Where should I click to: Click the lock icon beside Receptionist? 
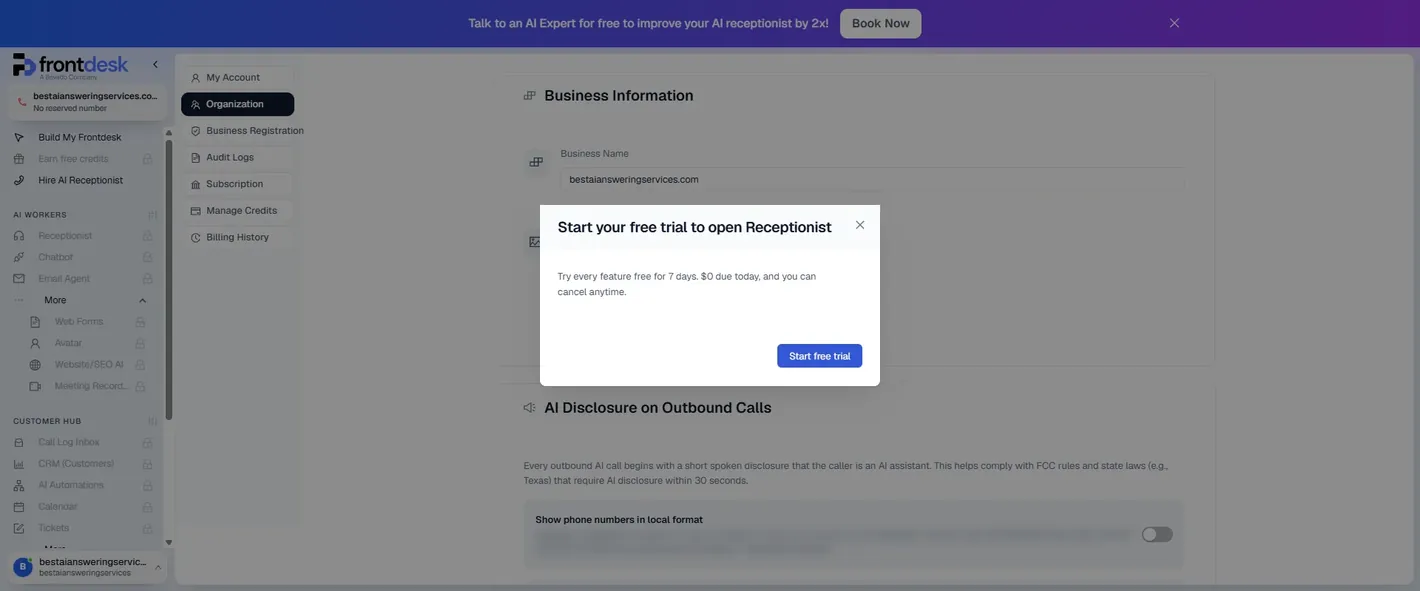pos(148,236)
